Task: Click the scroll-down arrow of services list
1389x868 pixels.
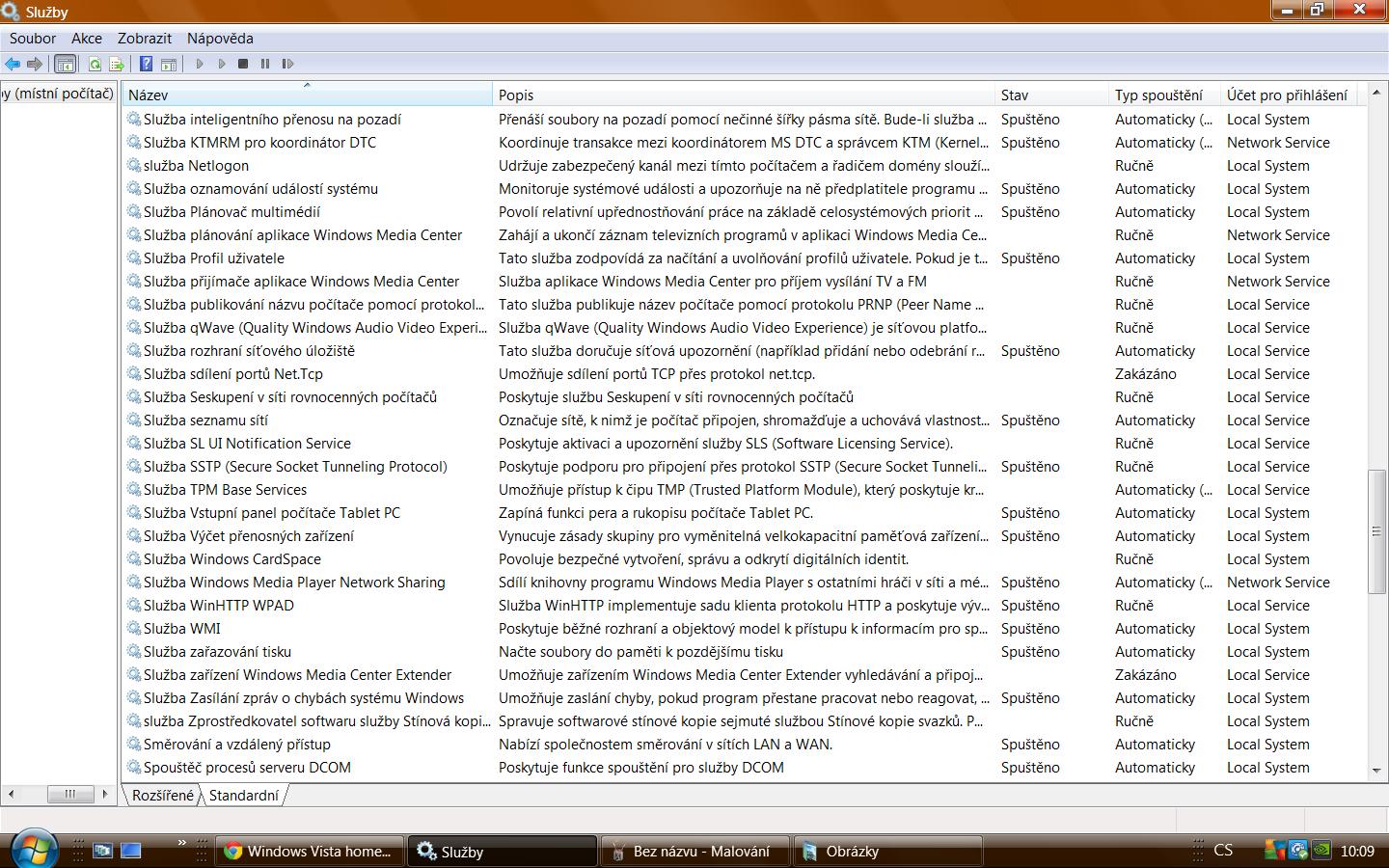Action: (x=1376, y=770)
